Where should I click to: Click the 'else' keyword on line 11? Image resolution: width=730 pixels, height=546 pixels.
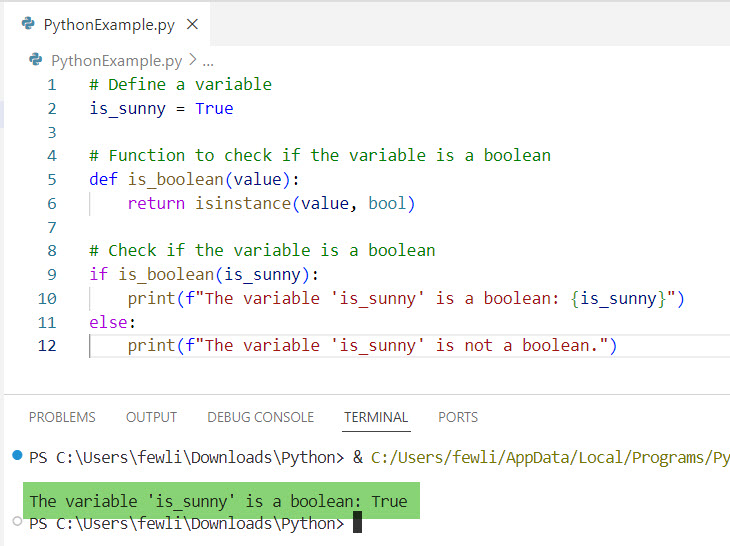click(x=108, y=323)
